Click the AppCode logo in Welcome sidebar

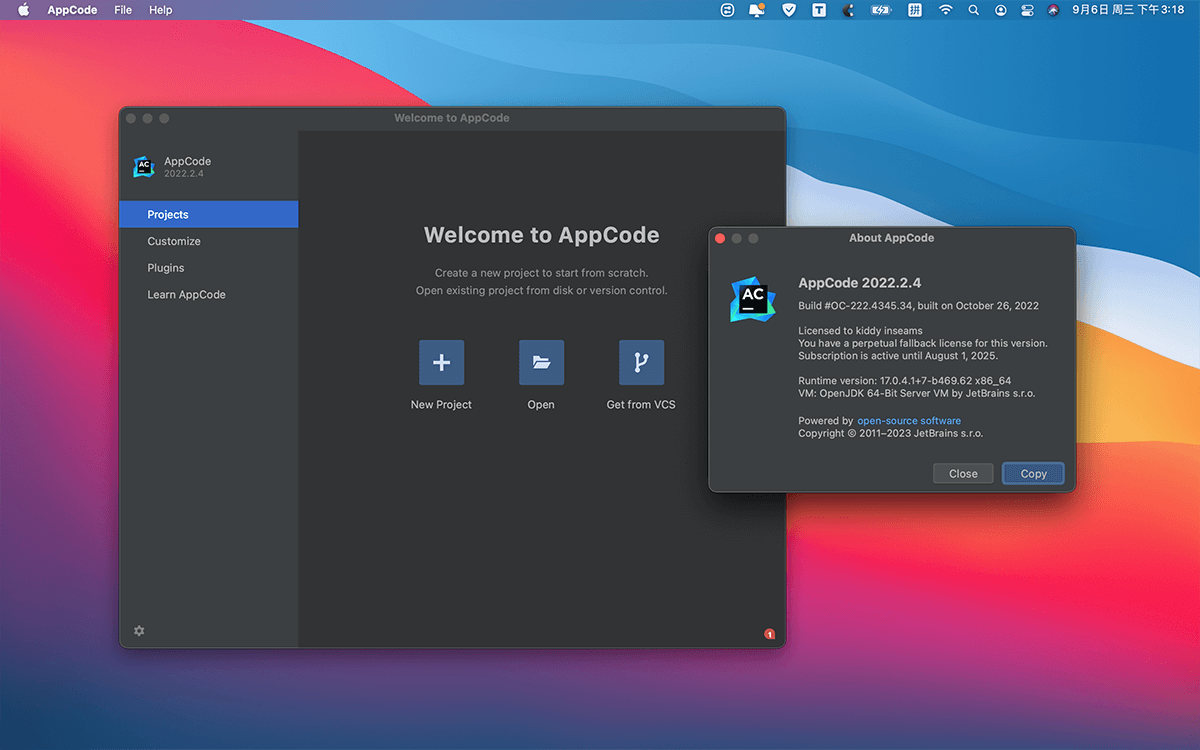point(144,167)
